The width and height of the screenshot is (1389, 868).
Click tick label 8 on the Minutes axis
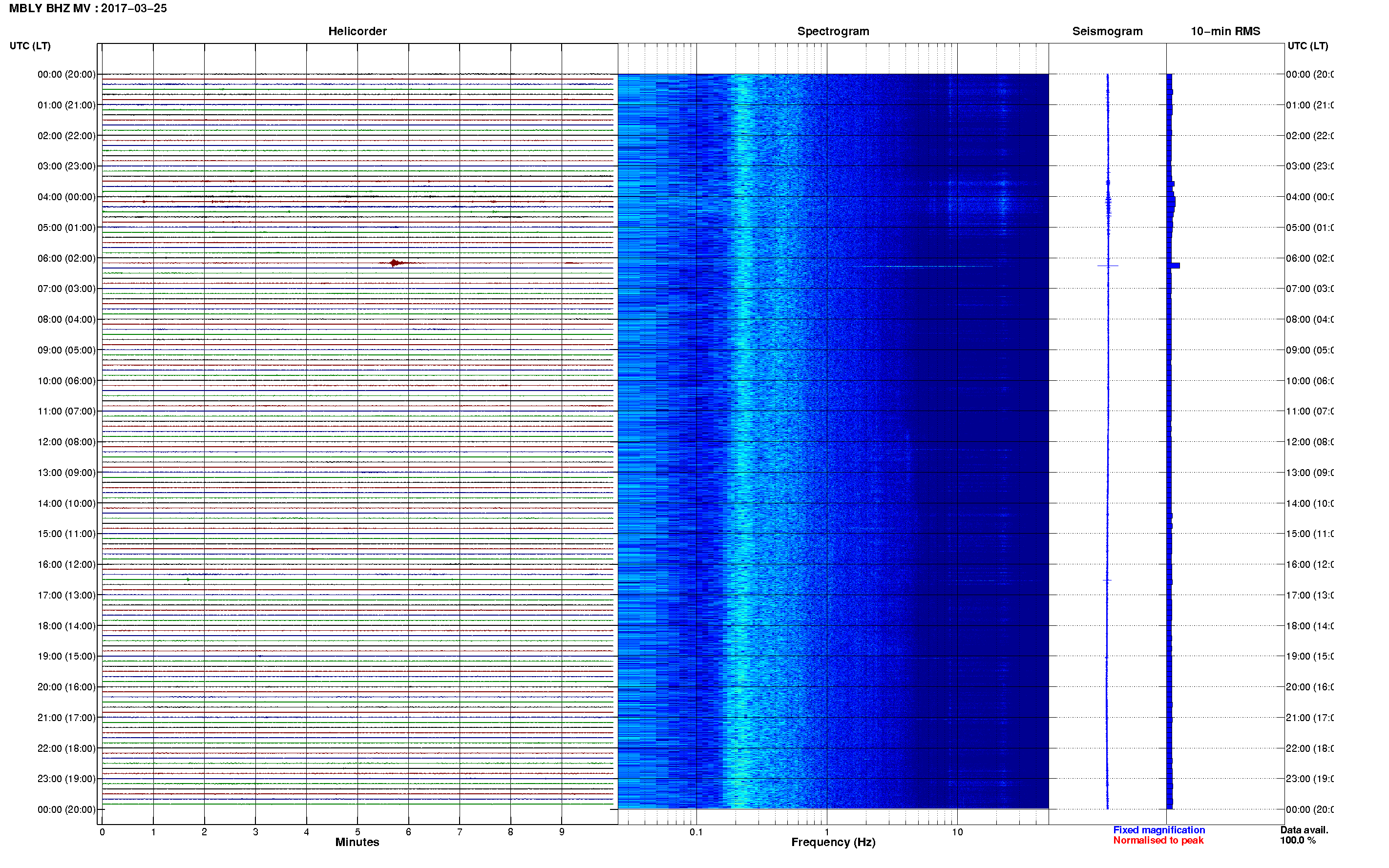[x=510, y=832]
